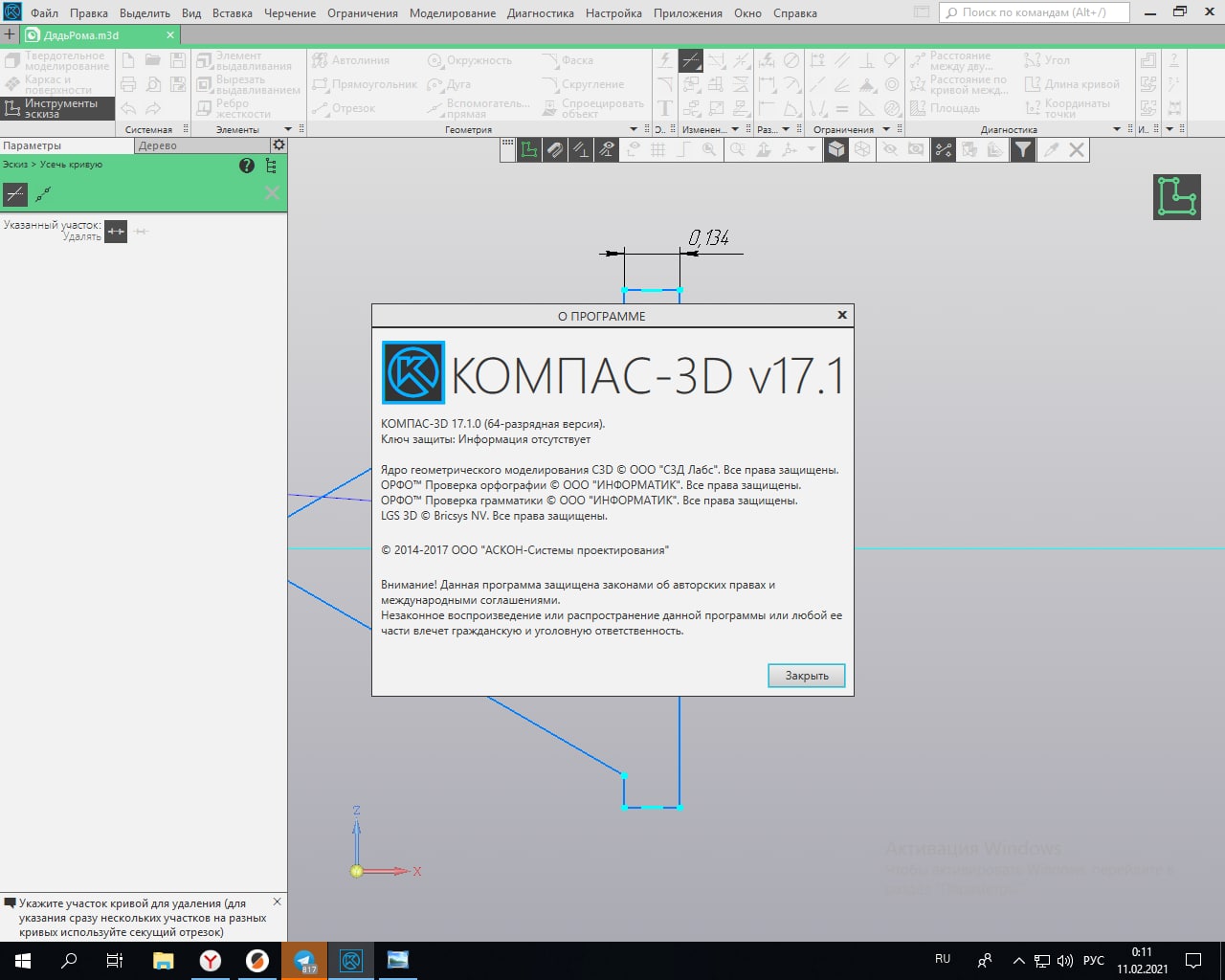Click the Скругление tool
The image size is (1225, 980).
[583, 84]
